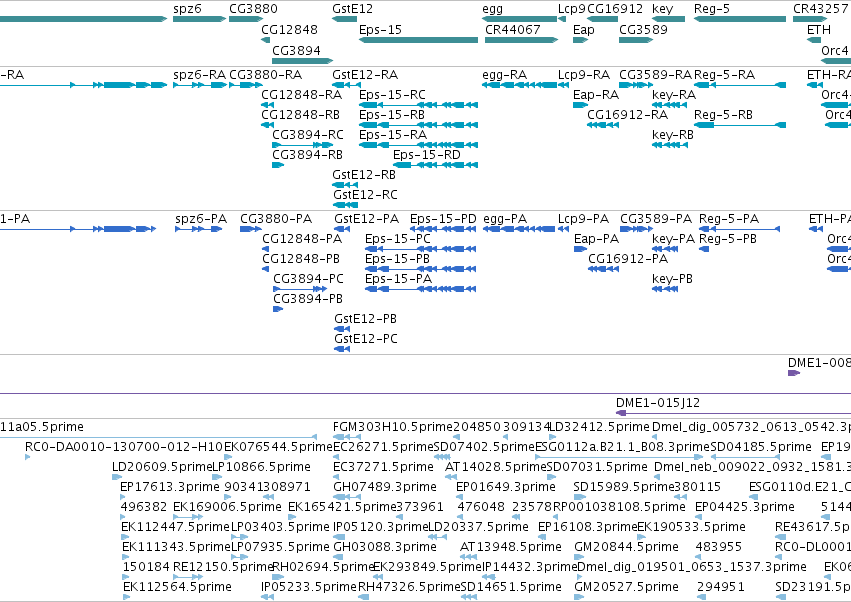The height and width of the screenshot is (602, 851).
Task: Click the CG3589 gene label
Action: tap(643, 29)
